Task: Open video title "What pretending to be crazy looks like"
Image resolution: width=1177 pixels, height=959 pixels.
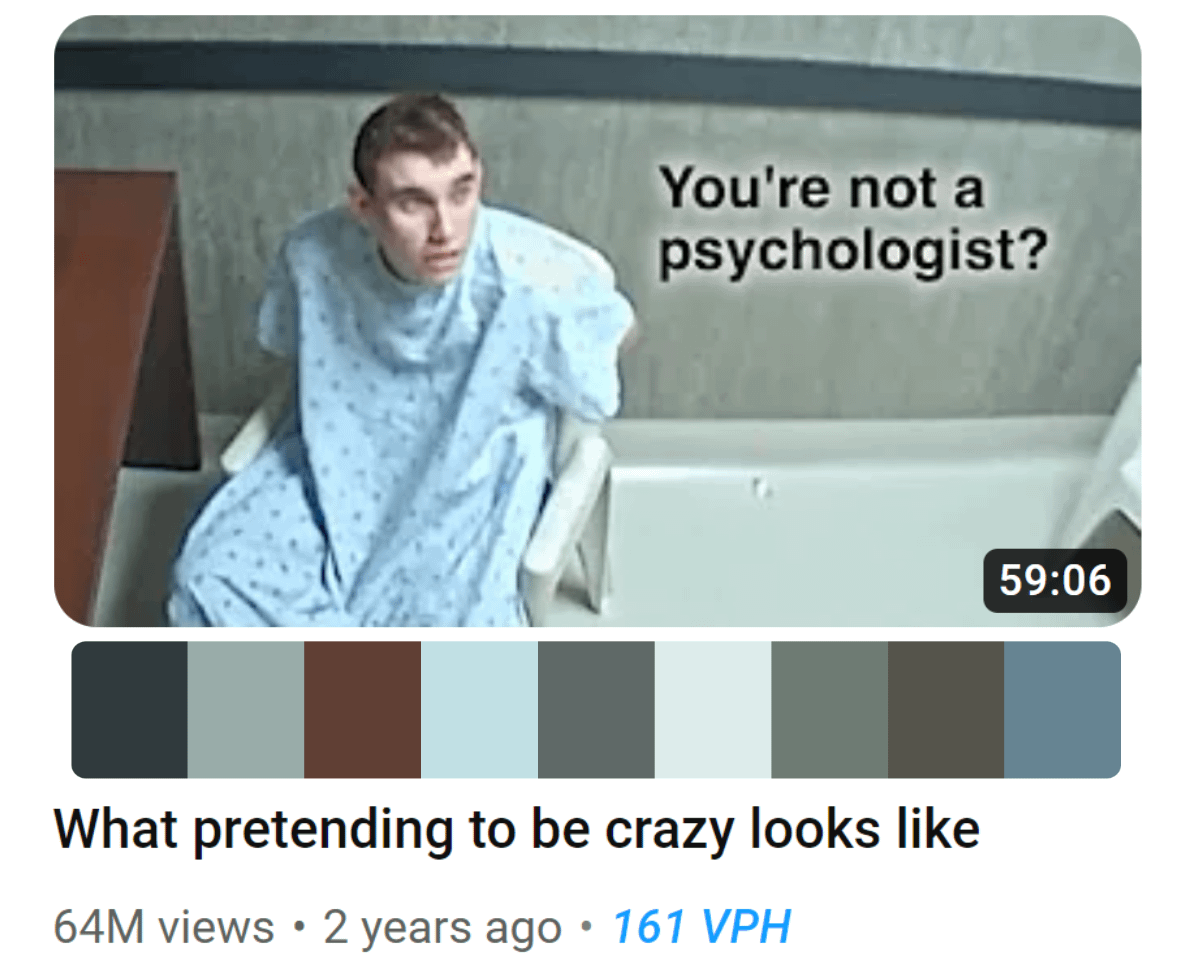Action: tap(517, 830)
